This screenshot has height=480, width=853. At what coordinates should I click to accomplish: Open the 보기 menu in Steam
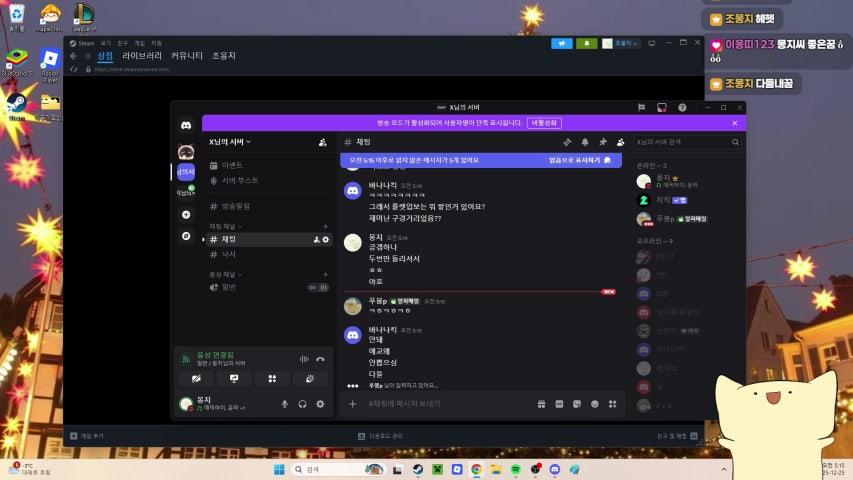tap(106, 43)
